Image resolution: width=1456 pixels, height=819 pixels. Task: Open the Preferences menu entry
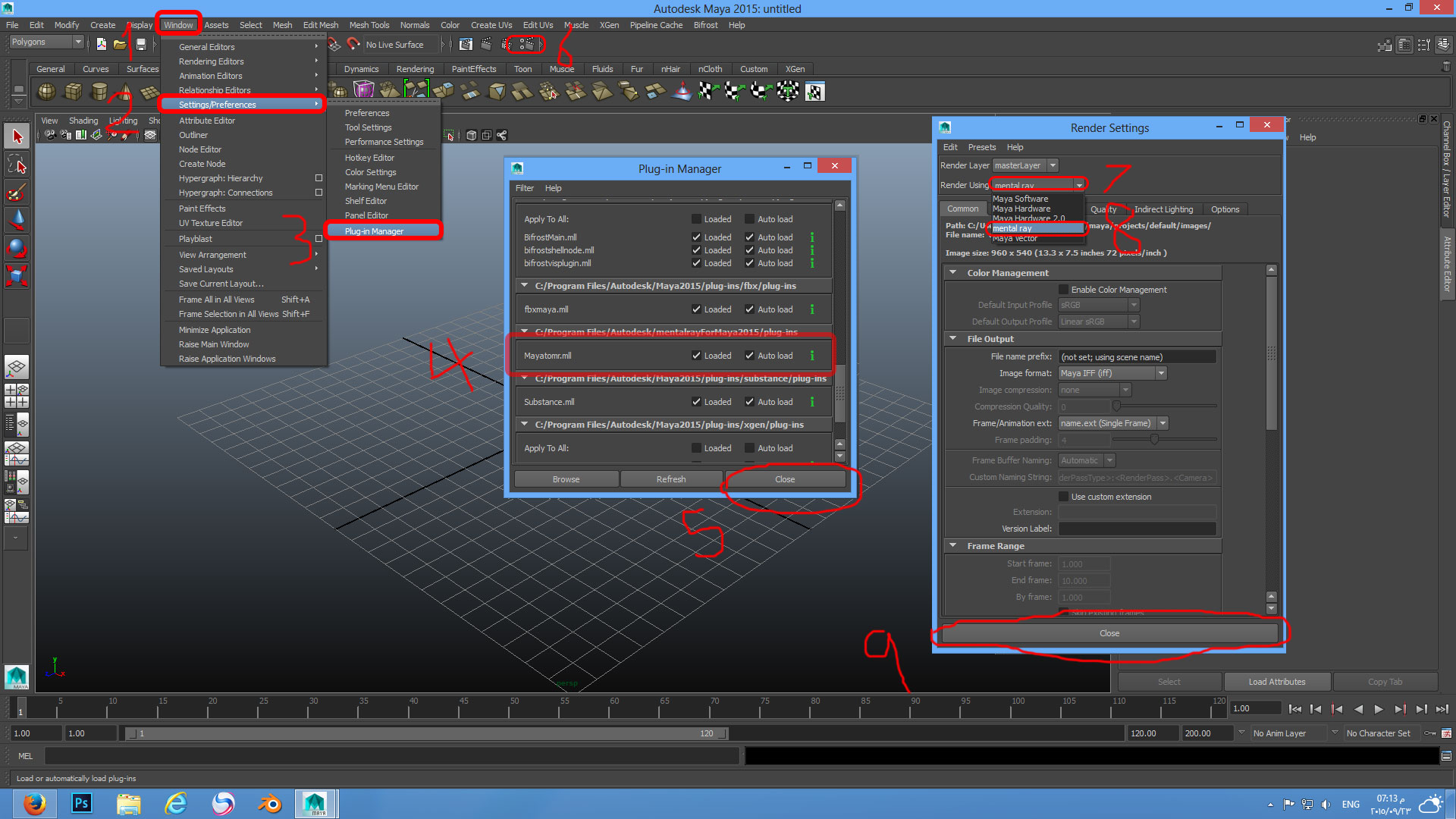click(367, 113)
